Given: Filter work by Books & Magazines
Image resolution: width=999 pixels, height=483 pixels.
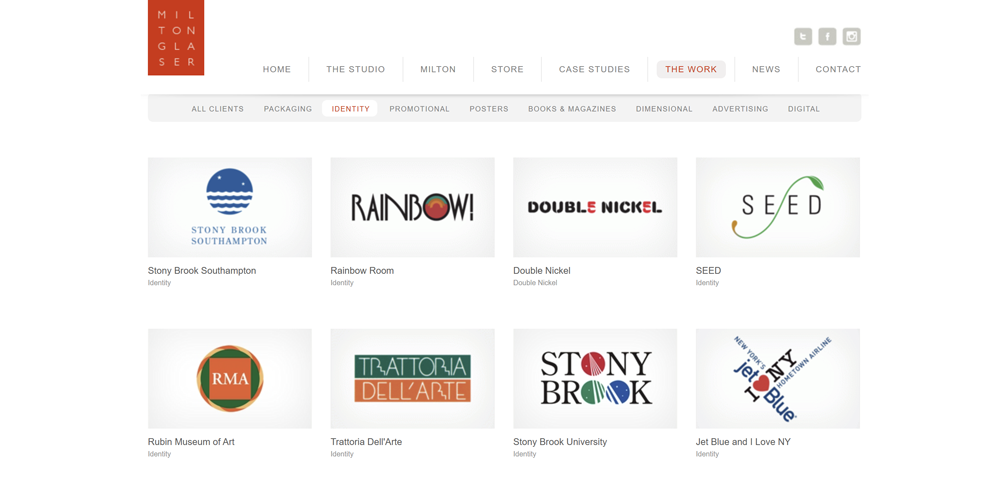Looking at the screenshot, I should [x=572, y=109].
